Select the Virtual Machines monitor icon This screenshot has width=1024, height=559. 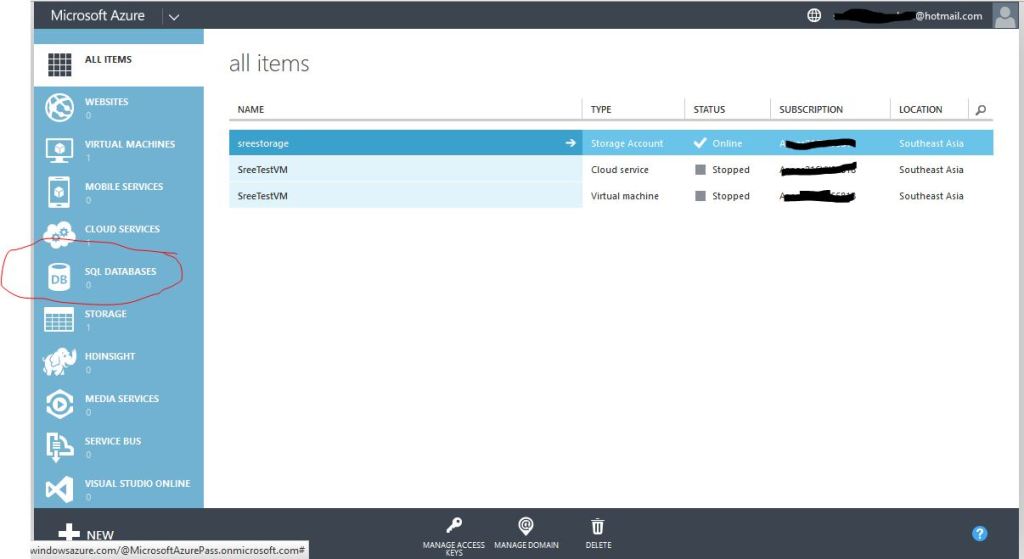pyautogui.click(x=60, y=150)
